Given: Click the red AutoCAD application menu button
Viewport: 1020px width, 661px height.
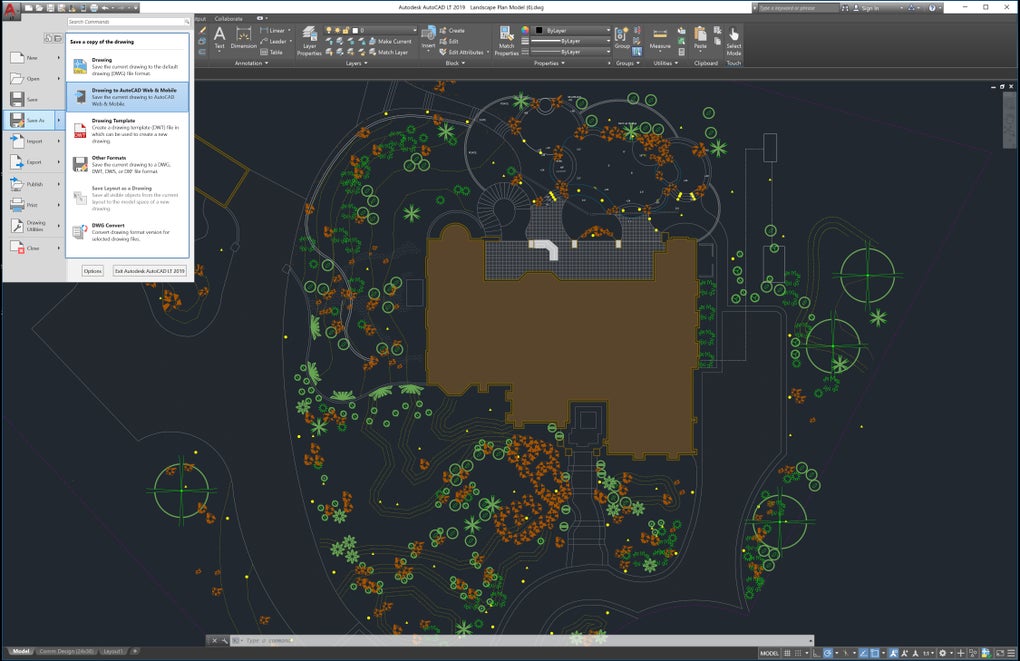Looking at the screenshot, I should coord(12,10).
